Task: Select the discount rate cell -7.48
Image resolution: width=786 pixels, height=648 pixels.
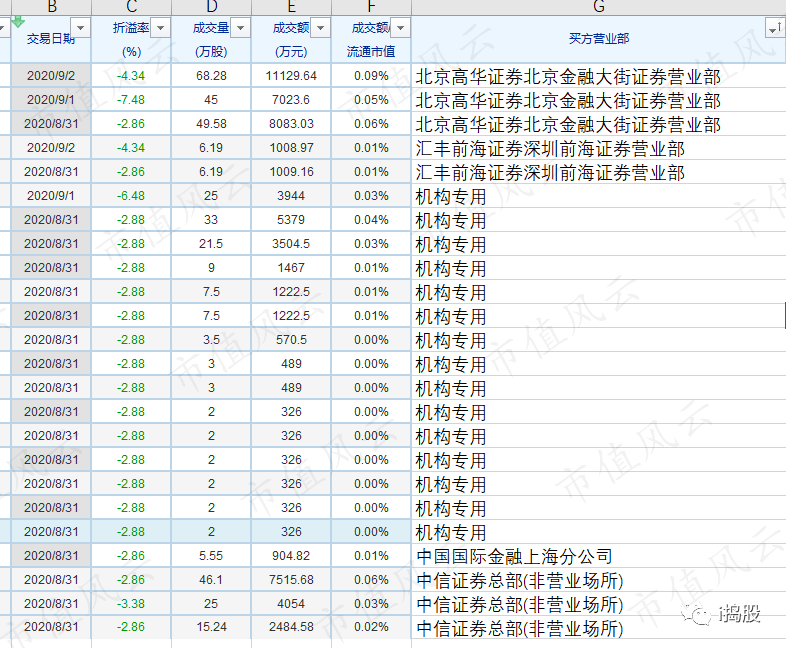Action: point(131,100)
